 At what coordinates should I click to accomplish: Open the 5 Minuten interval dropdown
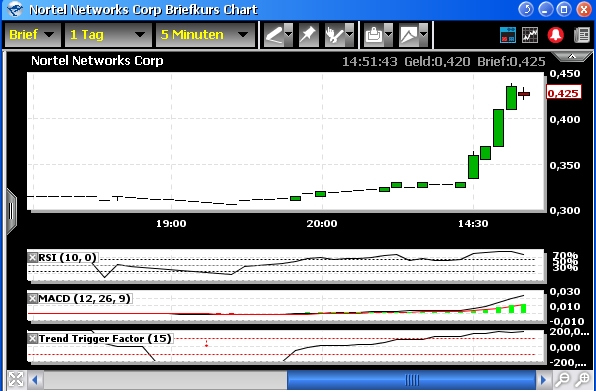(x=205, y=35)
